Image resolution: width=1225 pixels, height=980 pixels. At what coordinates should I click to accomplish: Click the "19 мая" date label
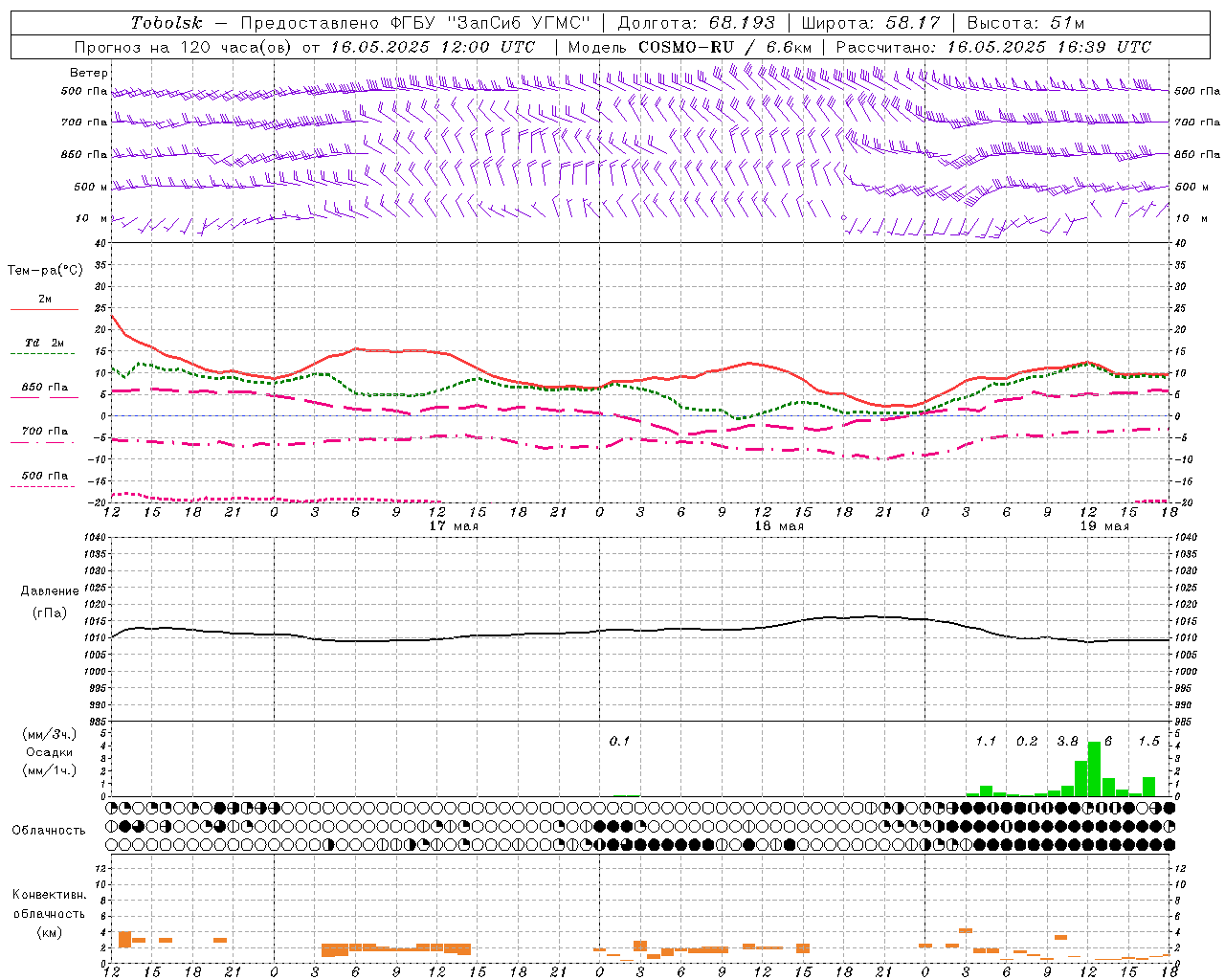(x=1104, y=526)
